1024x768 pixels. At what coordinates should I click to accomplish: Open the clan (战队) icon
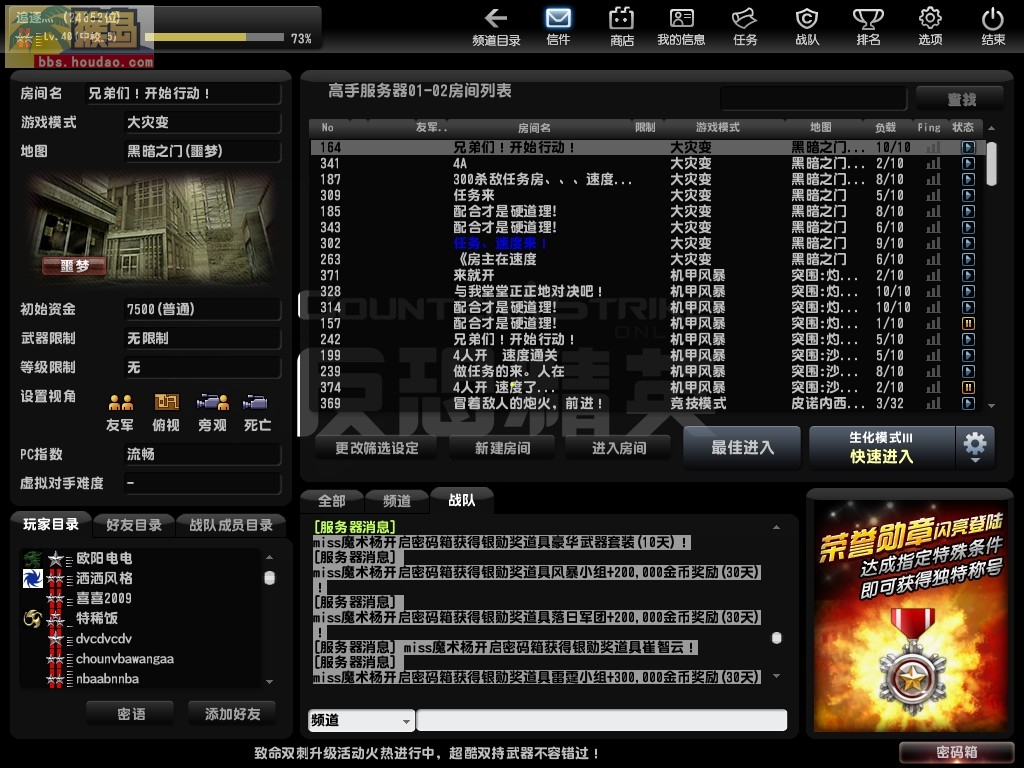(807, 27)
